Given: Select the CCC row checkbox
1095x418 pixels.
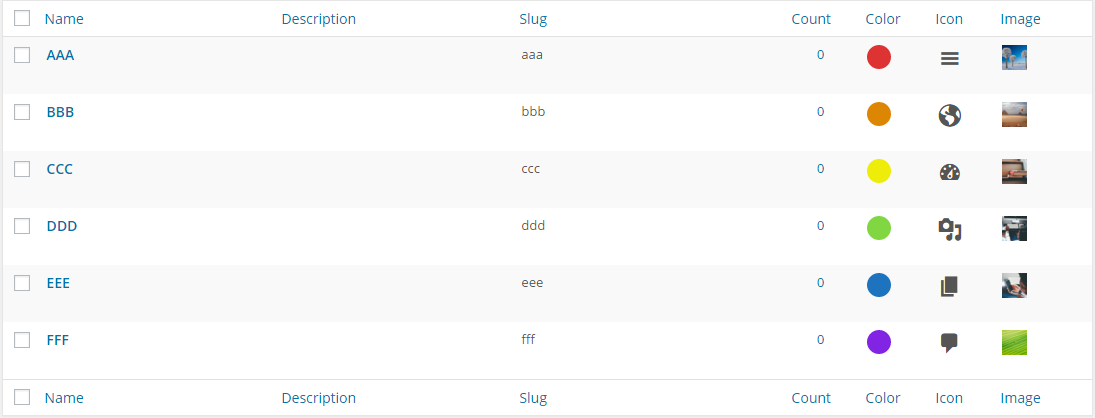Looking at the screenshot, I should tap(22, 169).
